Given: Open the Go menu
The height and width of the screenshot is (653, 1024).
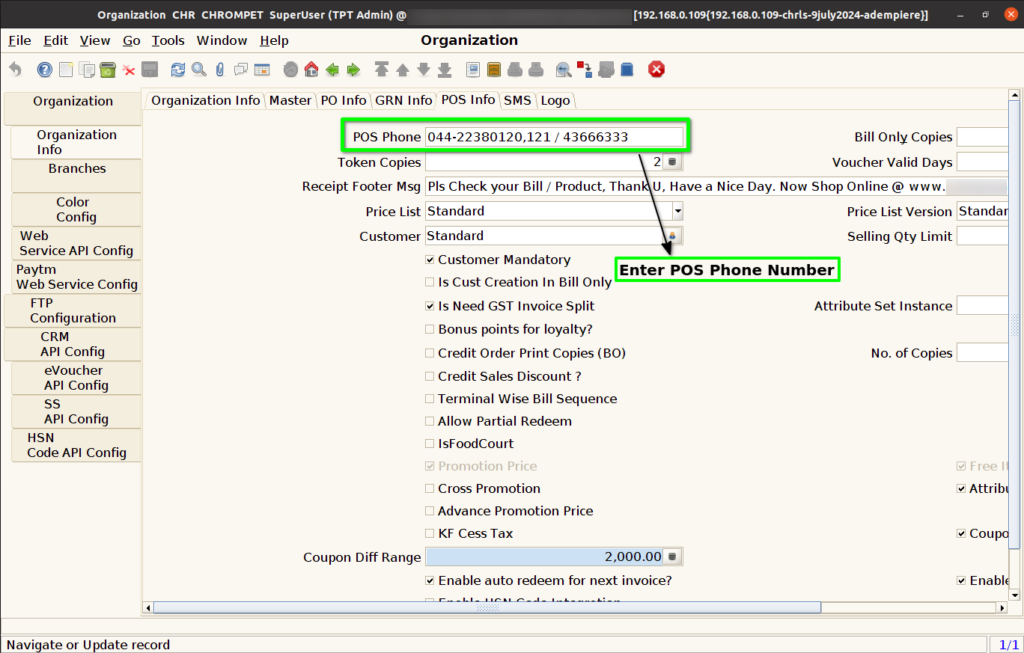Looking at the screenshot, I should (x=131, y=40).
